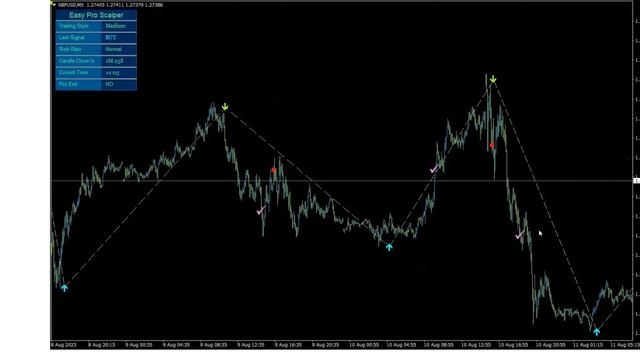This screenshot has width=640, height=360.
Task: Click the NO value in last panel row
Action: tap(109, 84)
